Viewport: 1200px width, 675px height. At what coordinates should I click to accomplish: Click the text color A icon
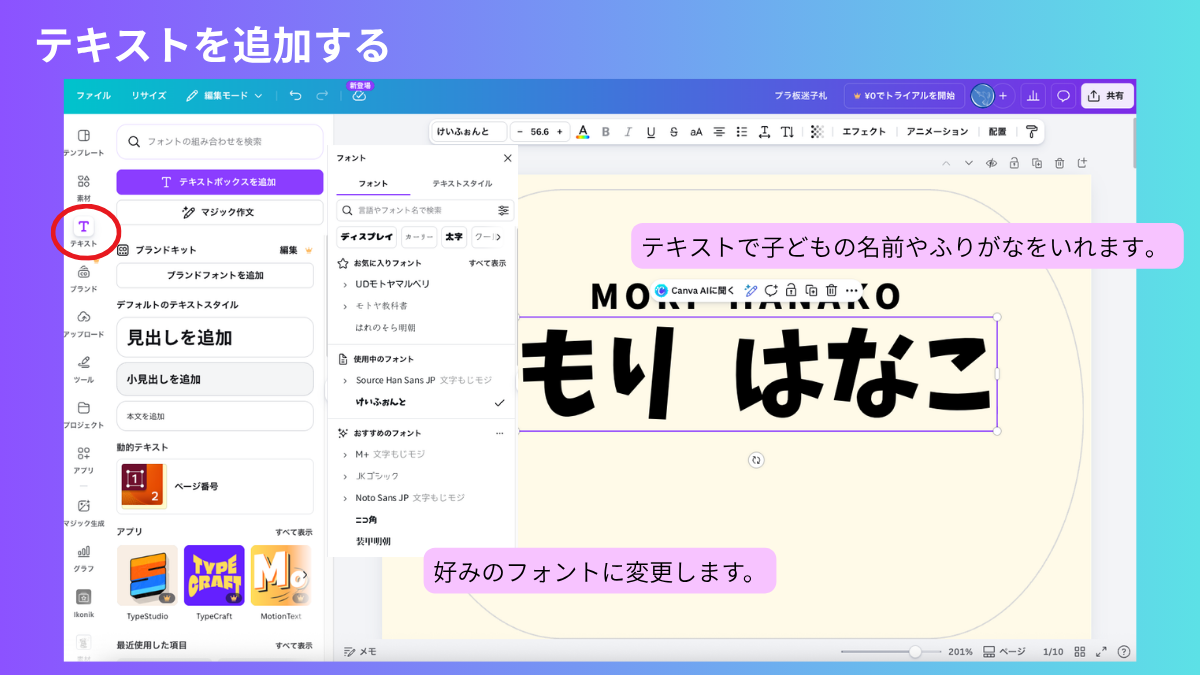point(583,132)
